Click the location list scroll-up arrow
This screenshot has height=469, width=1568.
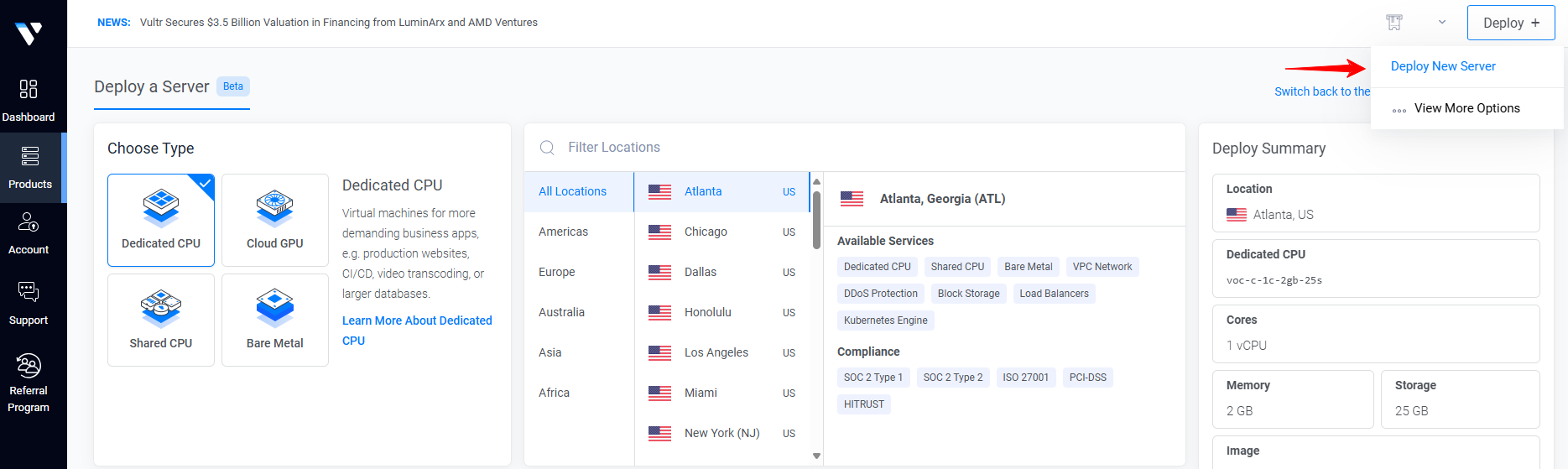[816, 181]
